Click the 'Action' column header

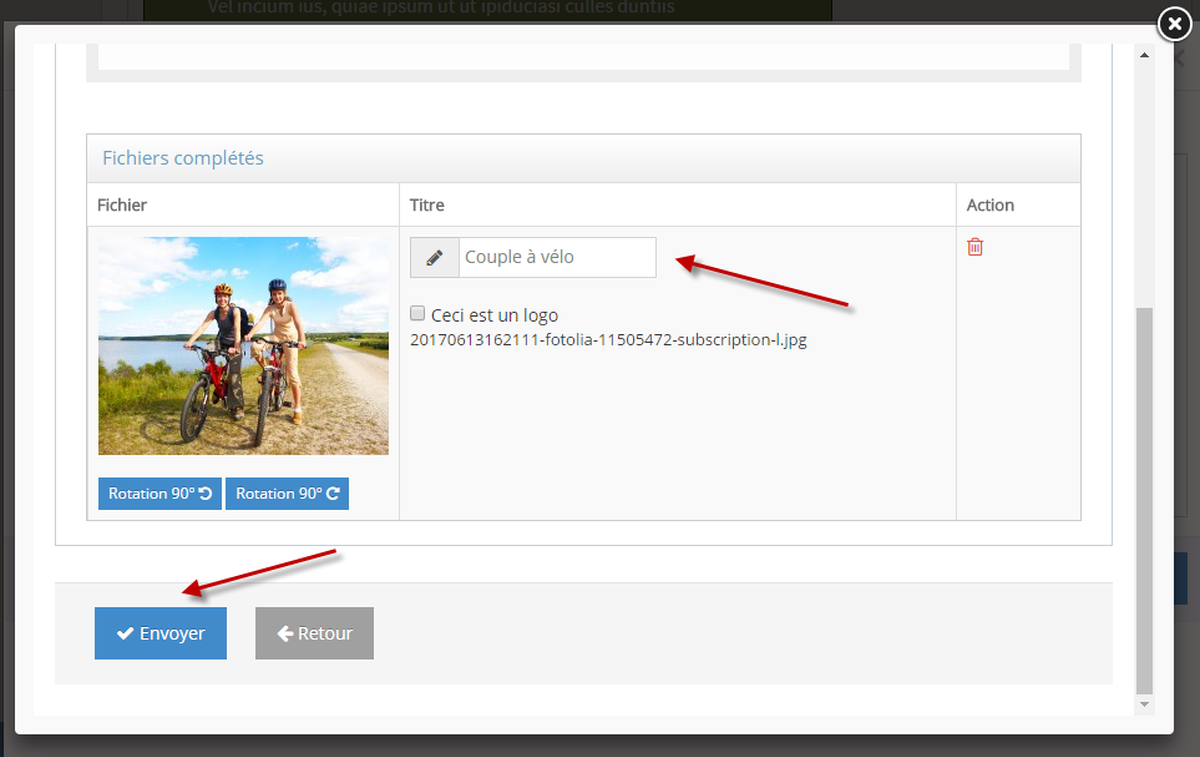(990, 205)
